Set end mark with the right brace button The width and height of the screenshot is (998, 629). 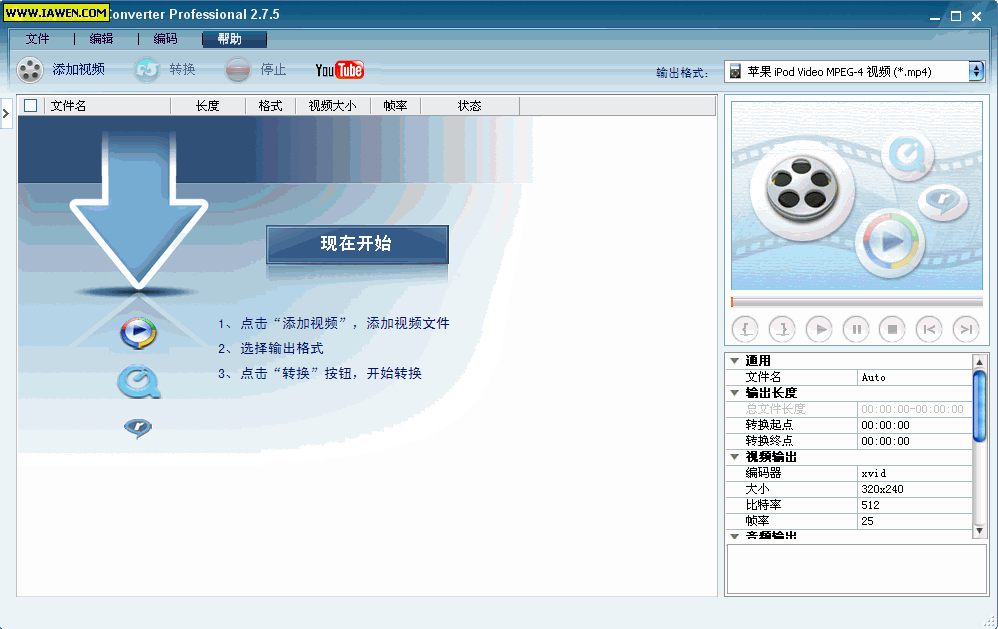(782, 328)
